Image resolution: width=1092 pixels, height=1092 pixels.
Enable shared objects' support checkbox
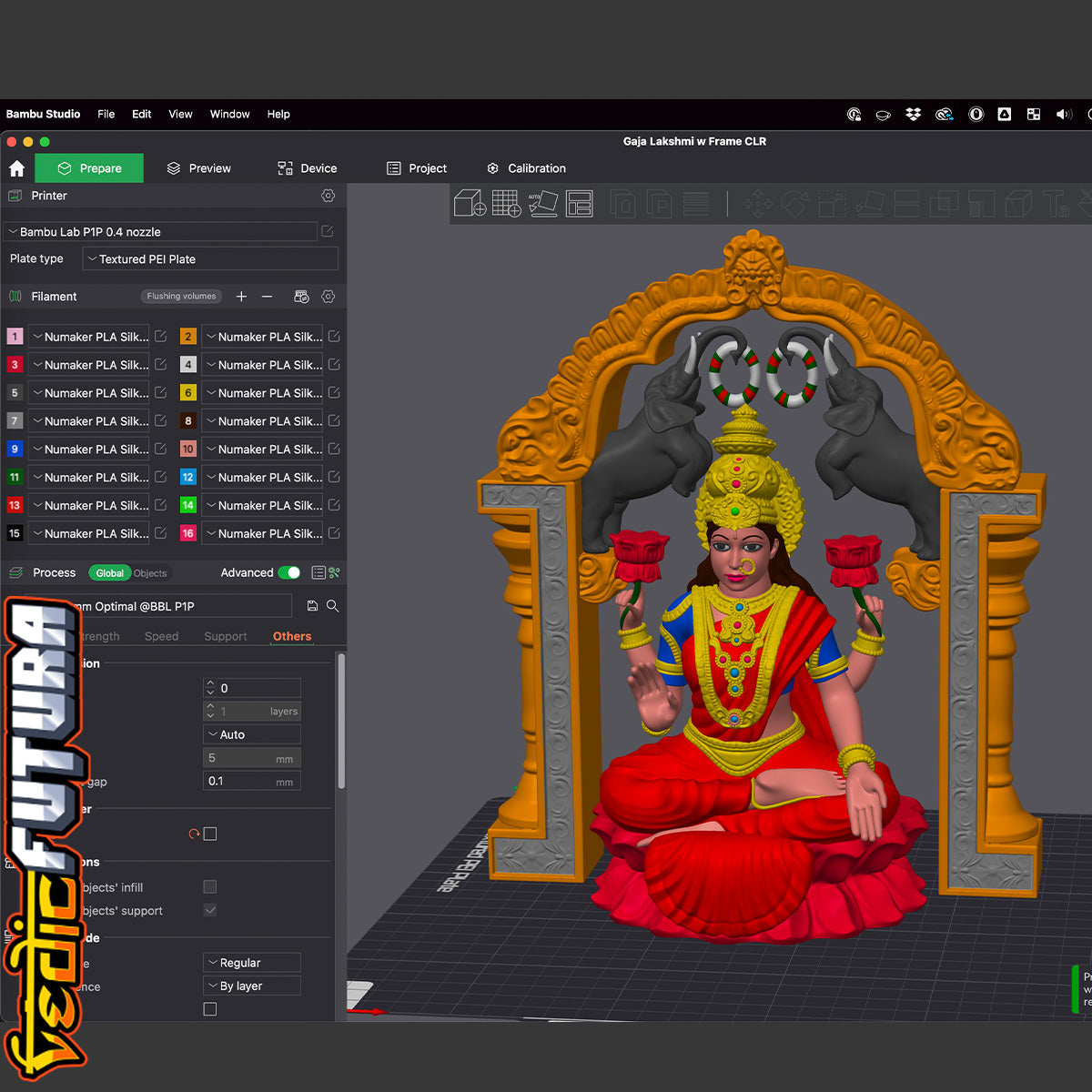point(209,910)
